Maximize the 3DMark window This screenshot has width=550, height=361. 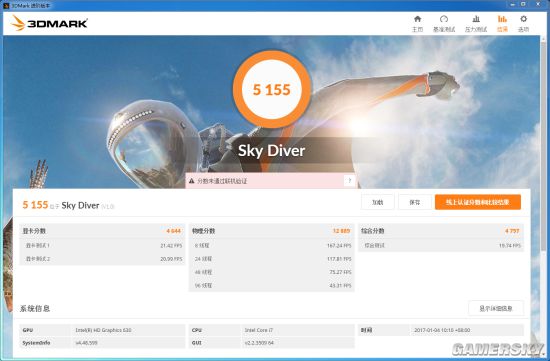523,4
